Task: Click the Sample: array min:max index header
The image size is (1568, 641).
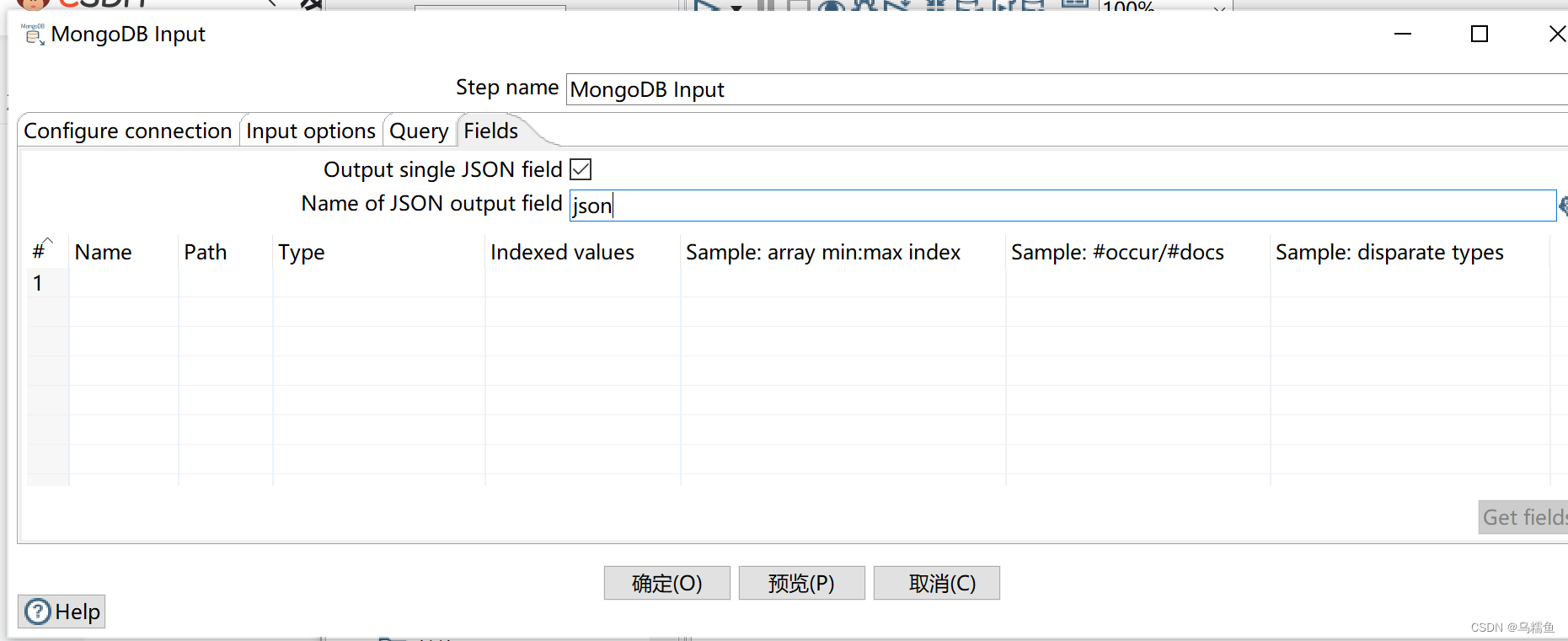Action: point(843,252)
